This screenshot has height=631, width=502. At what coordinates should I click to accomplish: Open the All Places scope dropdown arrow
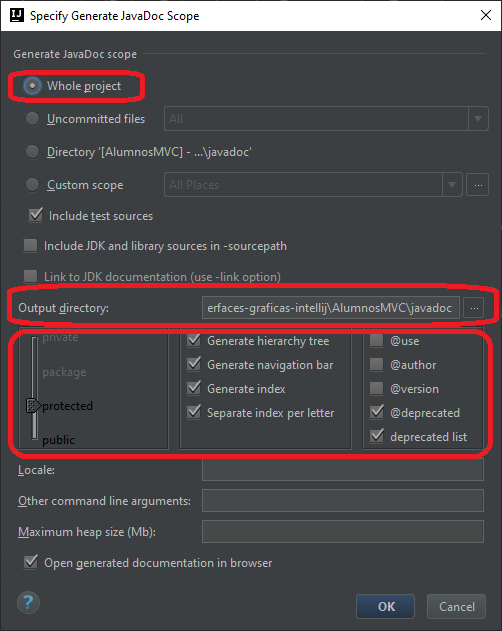(452, 185)
